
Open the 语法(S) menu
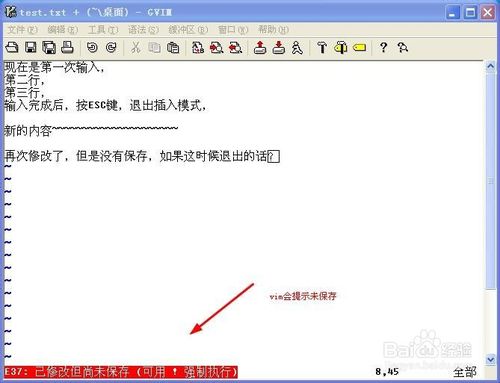[143, 30]
